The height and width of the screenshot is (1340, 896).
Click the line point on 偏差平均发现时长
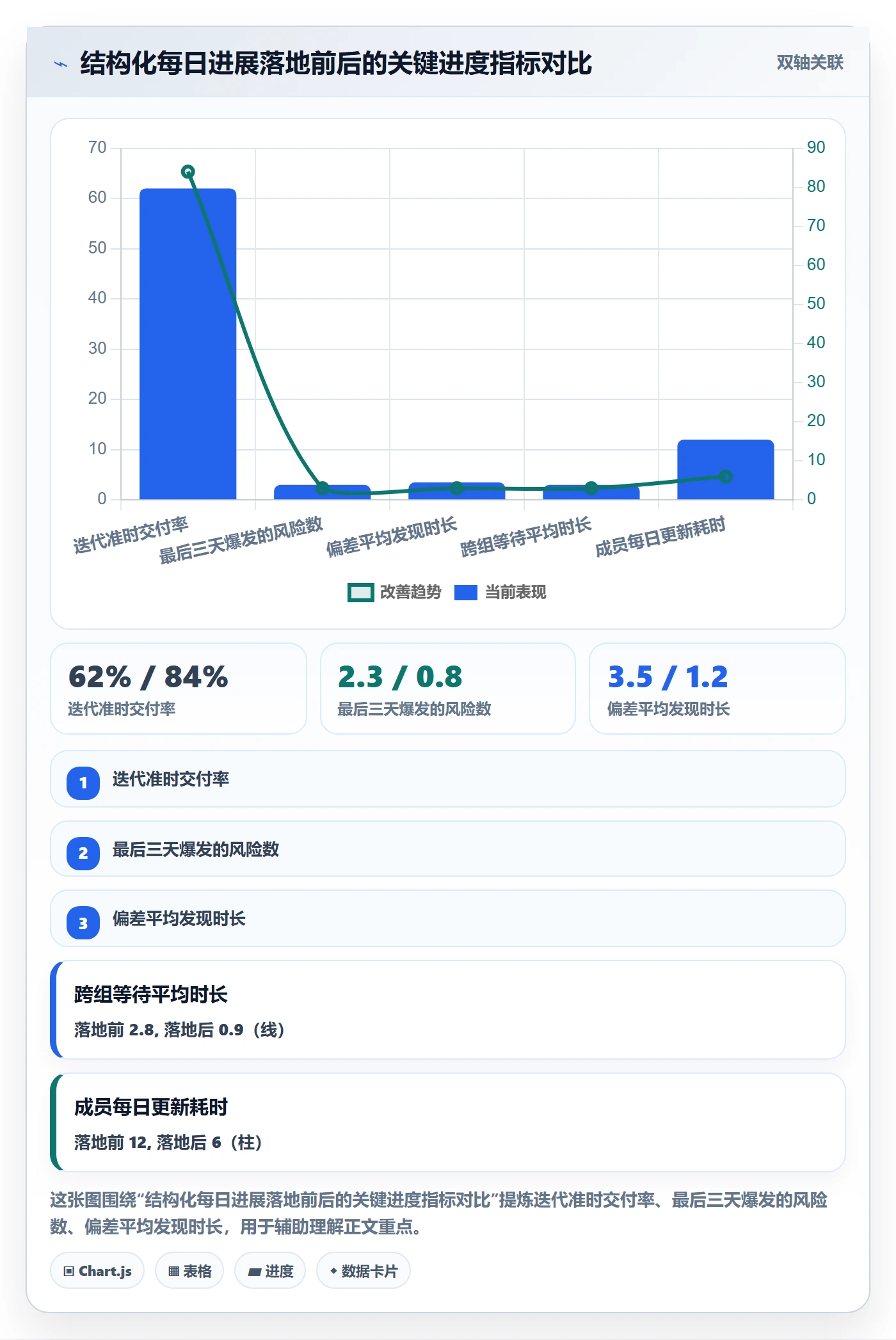tap(456, 488)
